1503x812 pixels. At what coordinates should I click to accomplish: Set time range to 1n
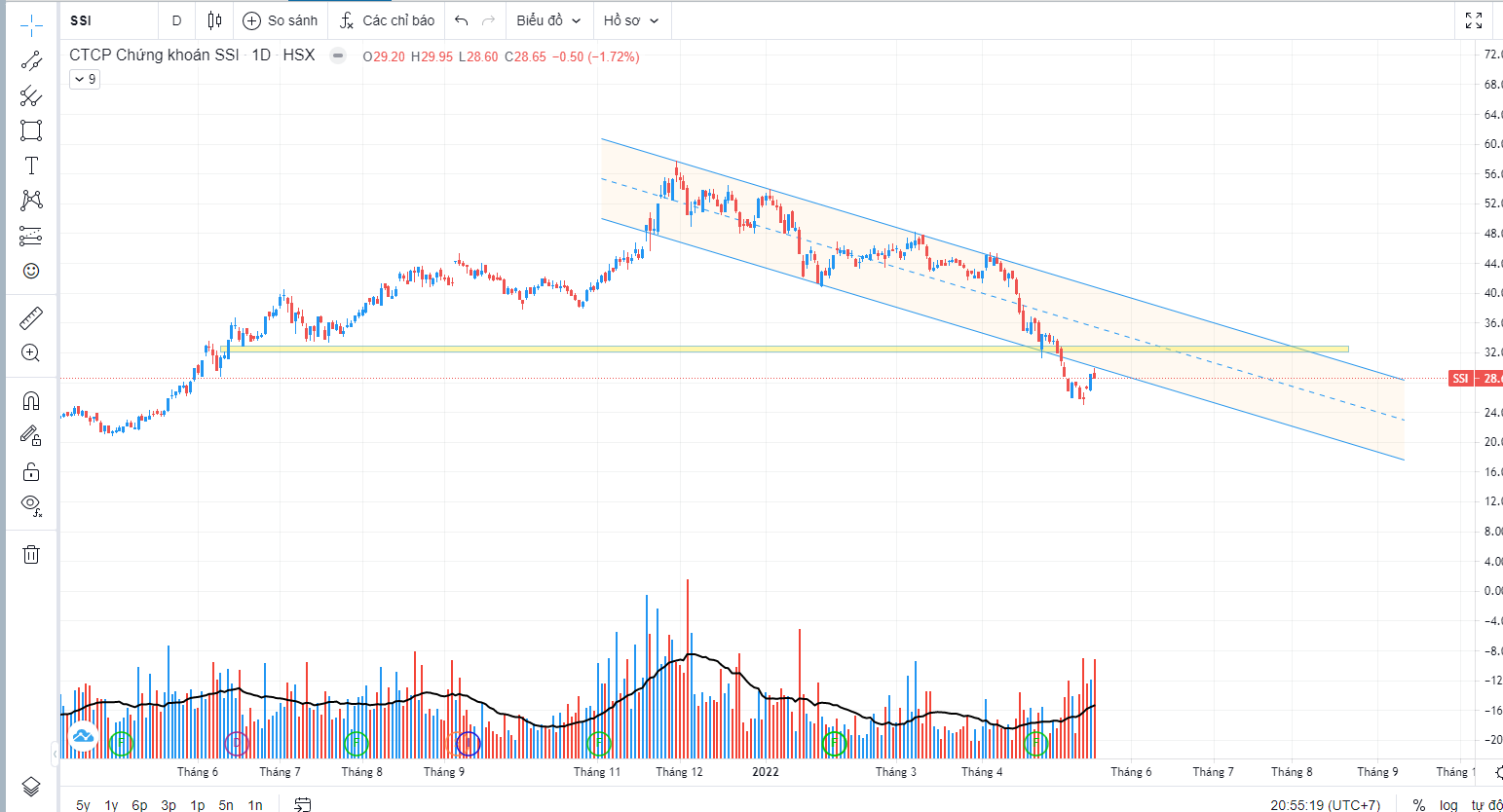click(255, 804)
